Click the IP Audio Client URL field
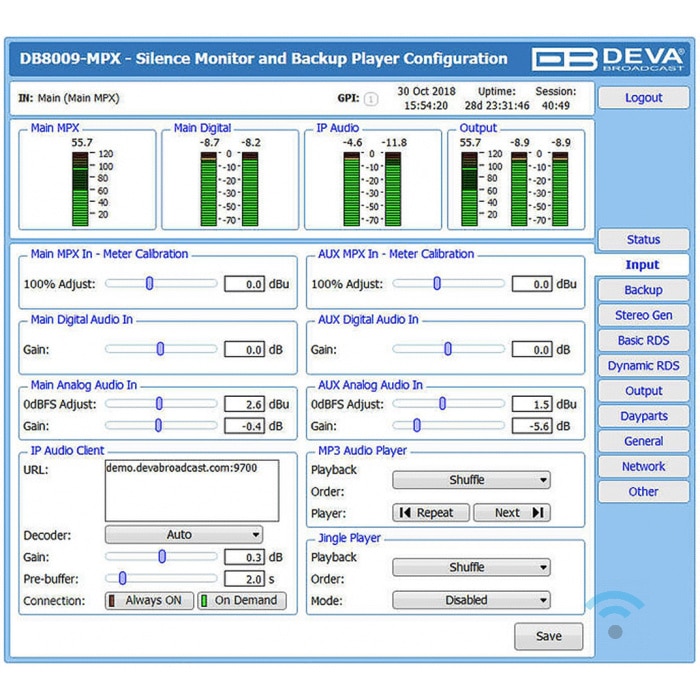The width and height of the screenshot is (700, 700). coord(191,490)
